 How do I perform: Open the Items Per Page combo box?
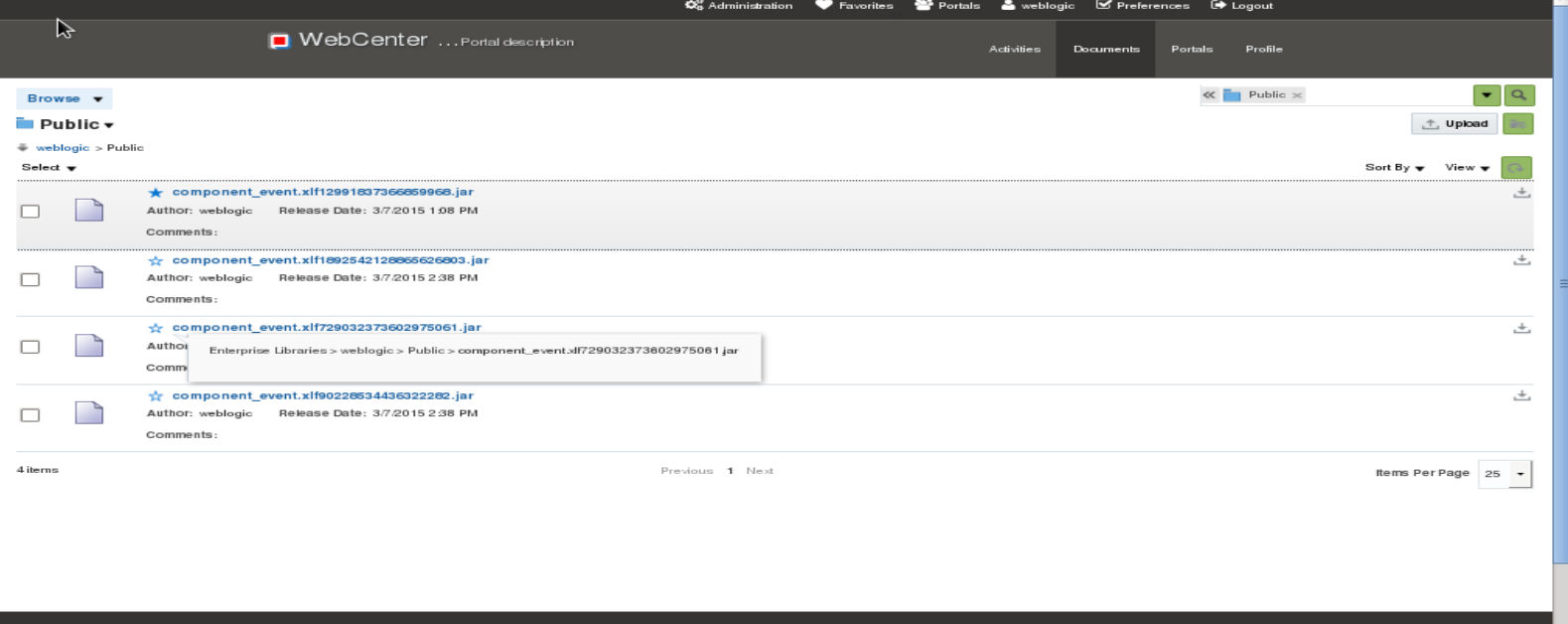pyautogui.click(x=1505, y=474)
